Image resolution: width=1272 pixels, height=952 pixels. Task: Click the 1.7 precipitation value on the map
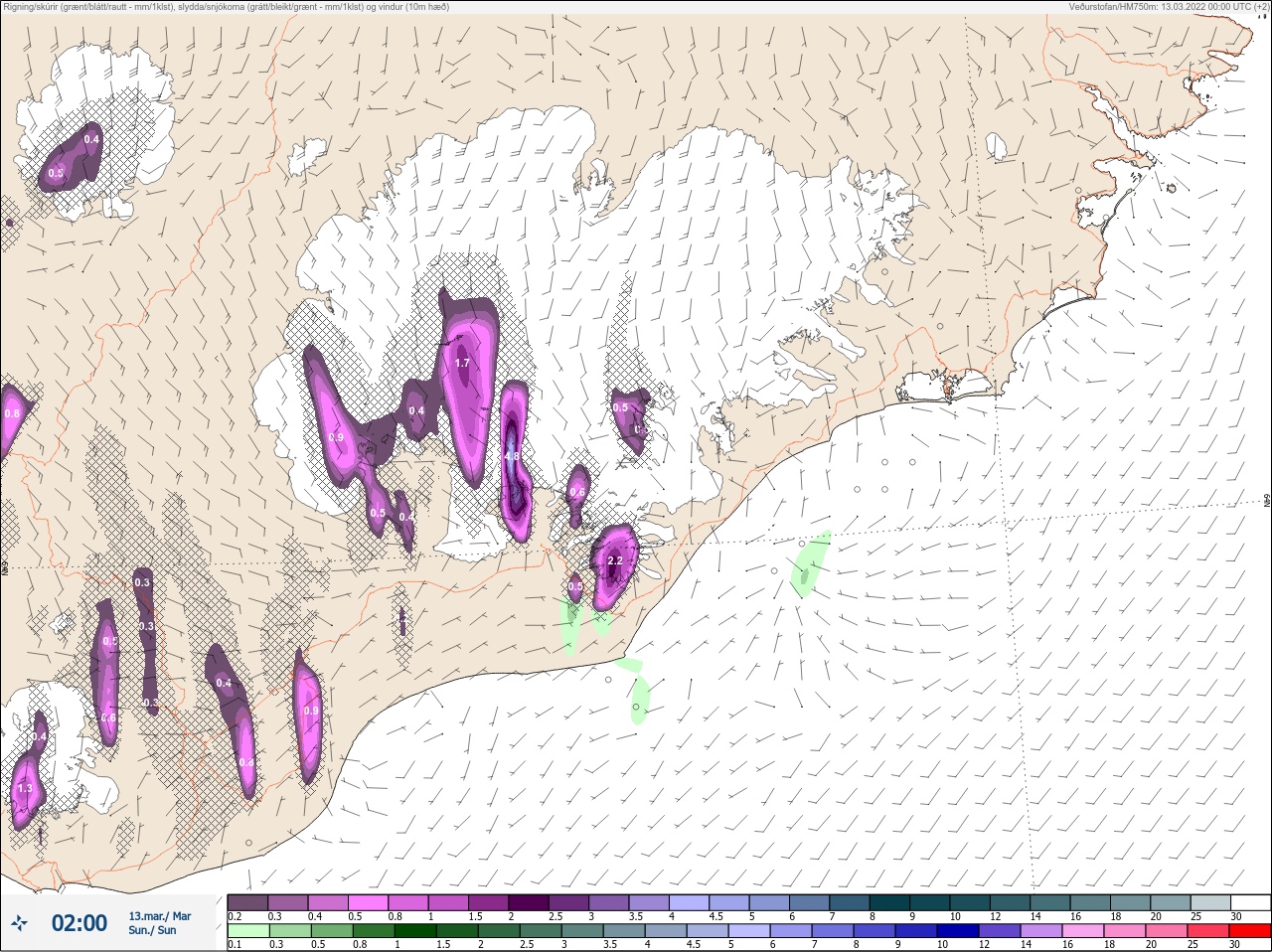[462, 364]
